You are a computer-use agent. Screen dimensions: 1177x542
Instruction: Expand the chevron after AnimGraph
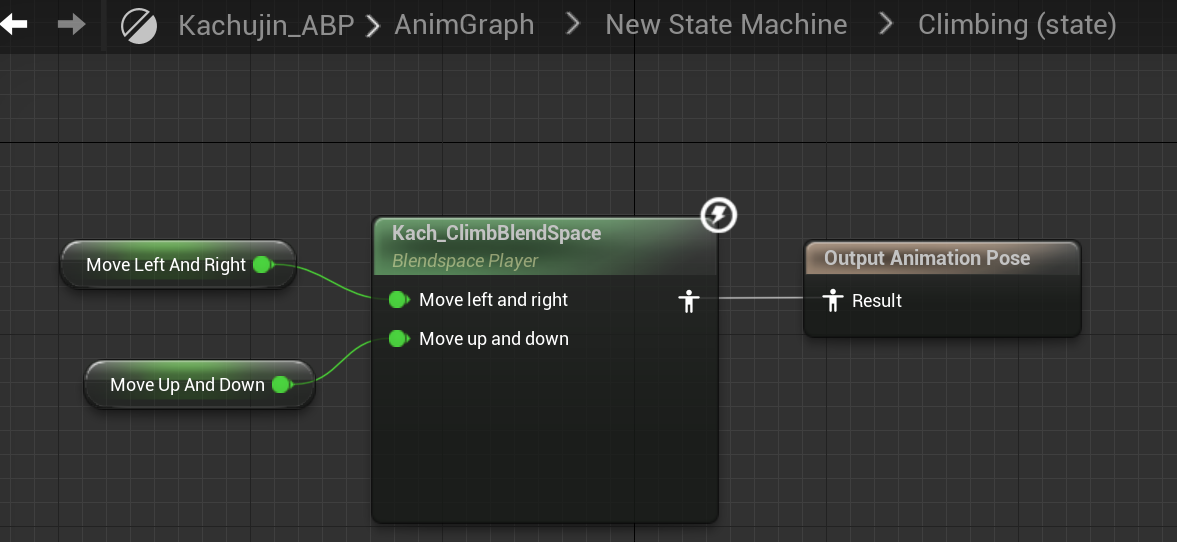pyautogui.click(x=573, y=25)
